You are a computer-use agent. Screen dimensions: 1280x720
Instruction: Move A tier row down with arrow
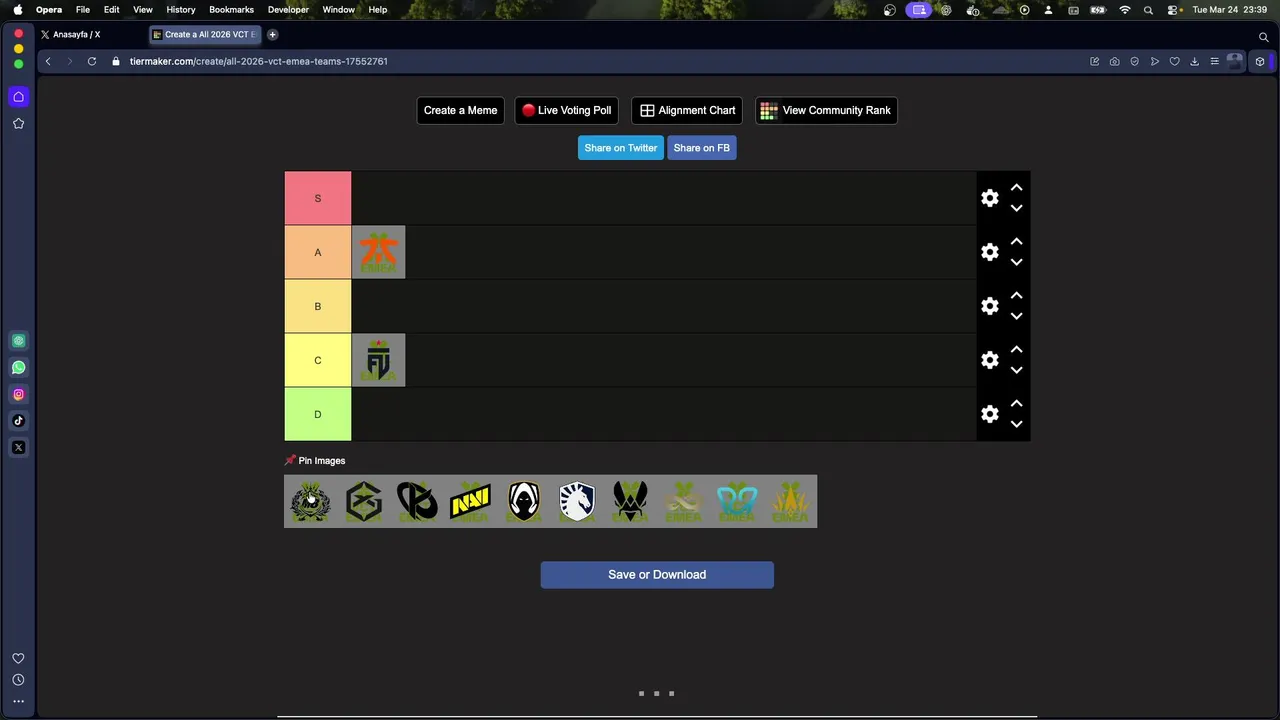(1016, 262)
